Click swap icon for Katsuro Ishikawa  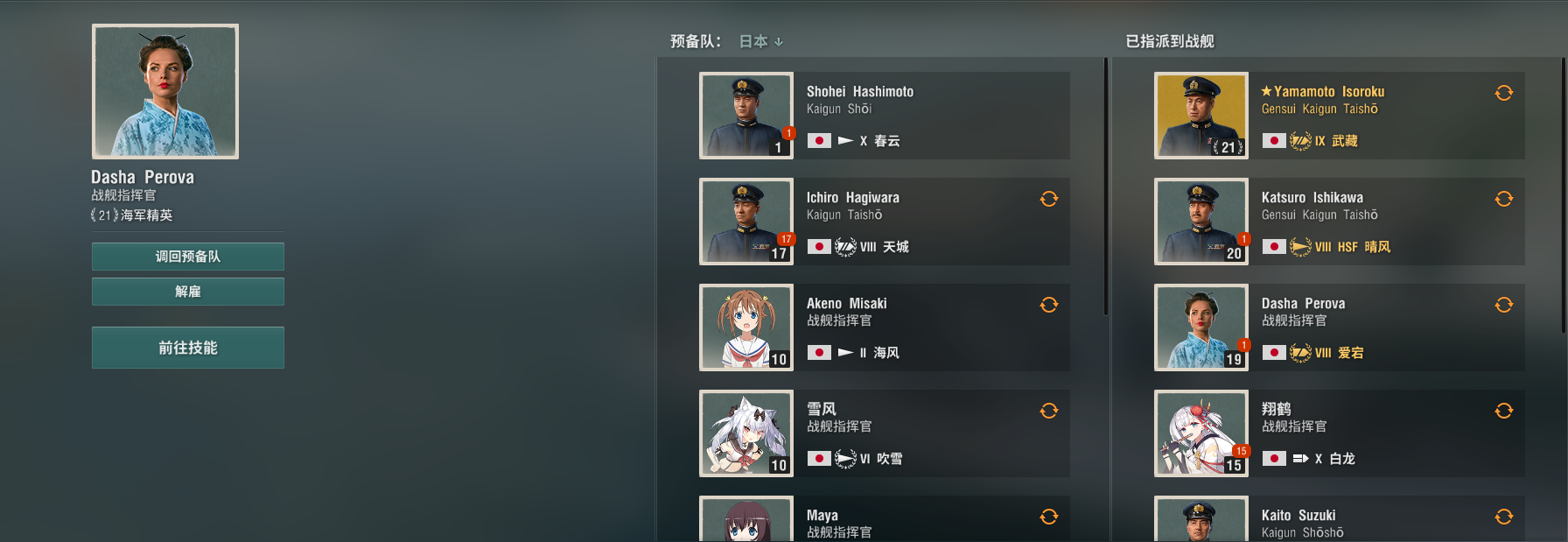[1504, 199]
